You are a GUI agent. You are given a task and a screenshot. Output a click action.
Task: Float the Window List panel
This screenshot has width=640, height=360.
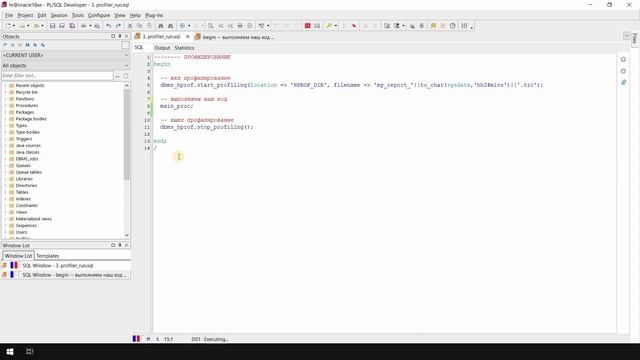coord(113,245)
